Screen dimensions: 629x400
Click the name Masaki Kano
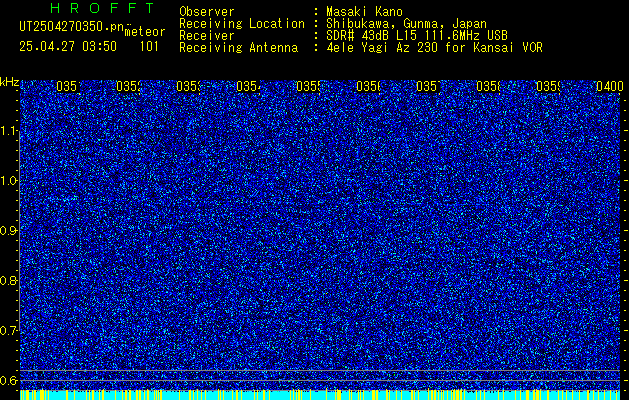364,12
